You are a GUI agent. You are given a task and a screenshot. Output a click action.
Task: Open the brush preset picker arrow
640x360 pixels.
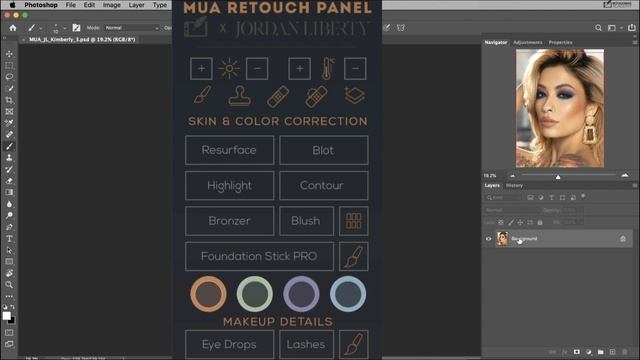(x=64, y=28)
